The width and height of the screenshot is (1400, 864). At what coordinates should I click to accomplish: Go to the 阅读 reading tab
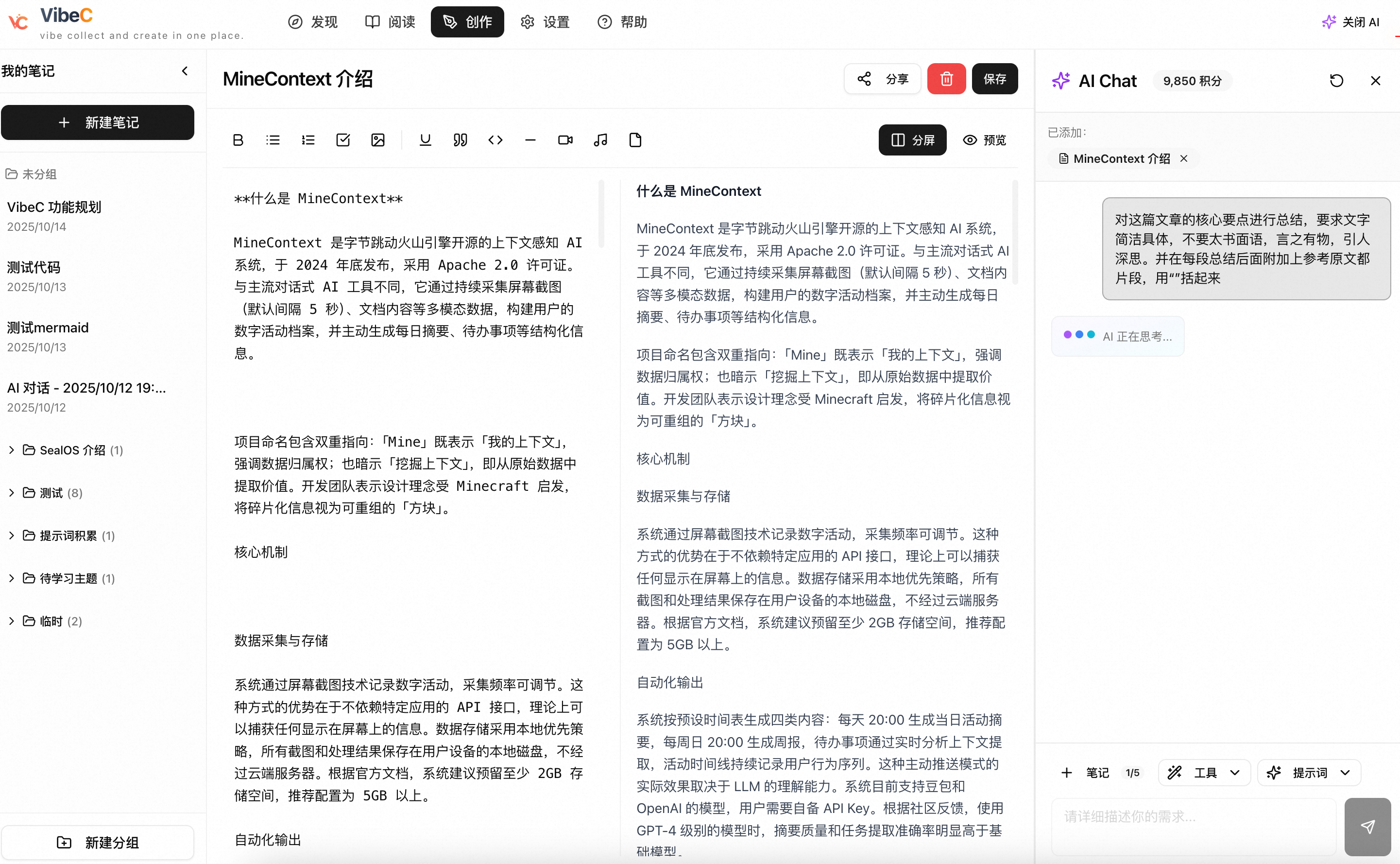pyautogui.click(x=390, y=22)
